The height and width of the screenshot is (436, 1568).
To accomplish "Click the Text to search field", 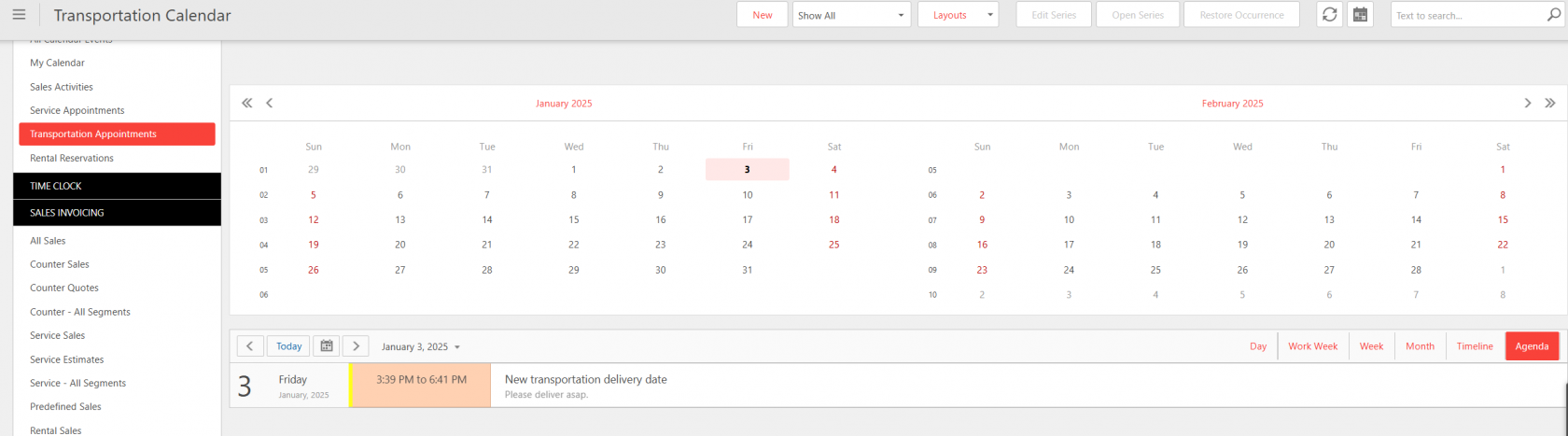I will point(1468,15).
